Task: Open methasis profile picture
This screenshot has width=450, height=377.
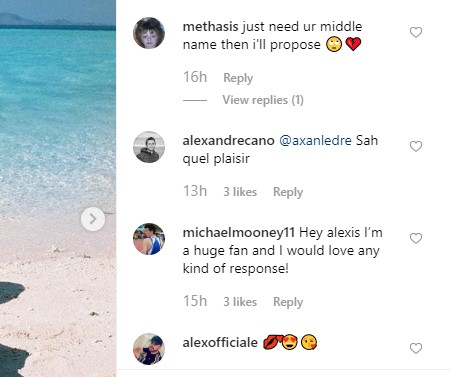Action: 149,33
